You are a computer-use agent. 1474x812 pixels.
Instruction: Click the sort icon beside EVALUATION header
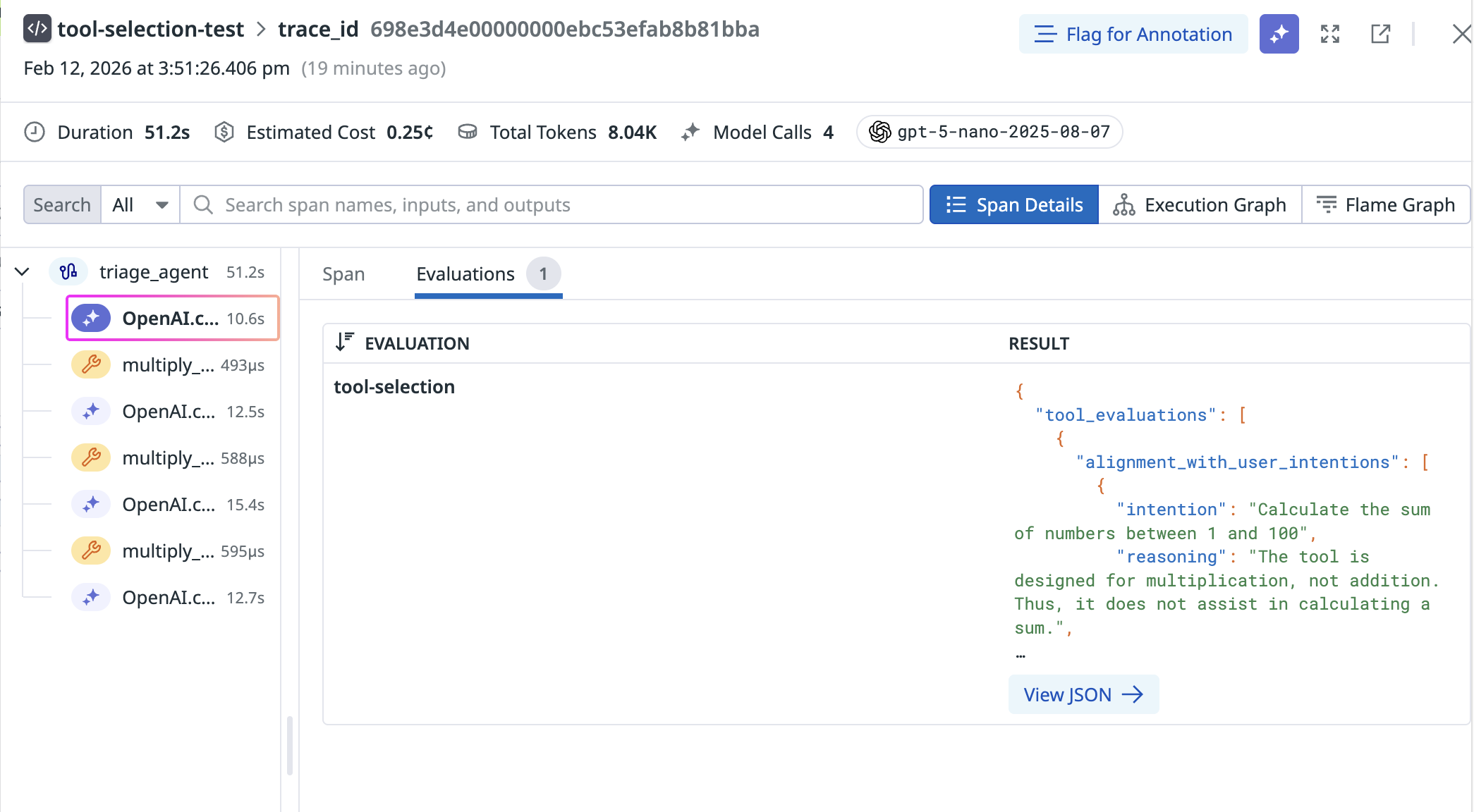pyautogui.click(x=344, y=343)
